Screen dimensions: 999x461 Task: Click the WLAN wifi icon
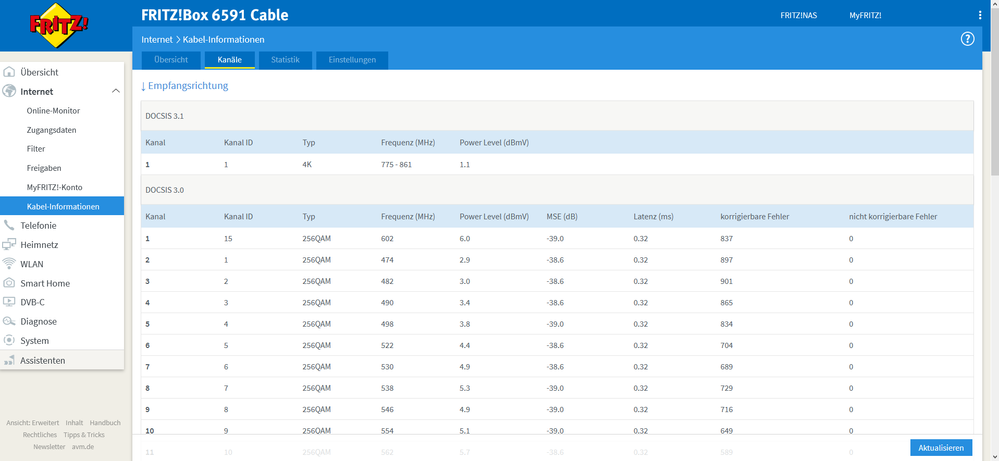pos(9,264)
